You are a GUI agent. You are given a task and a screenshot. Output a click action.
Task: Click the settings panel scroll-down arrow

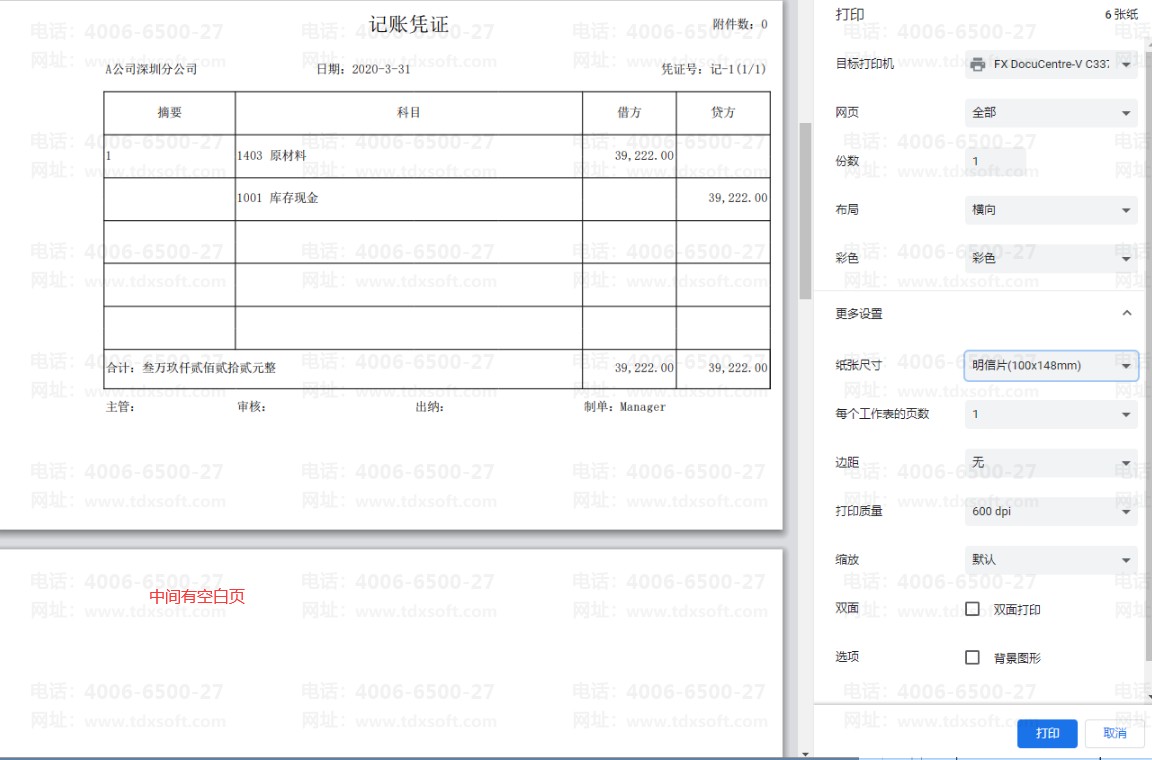click(x=1146, y=696)
